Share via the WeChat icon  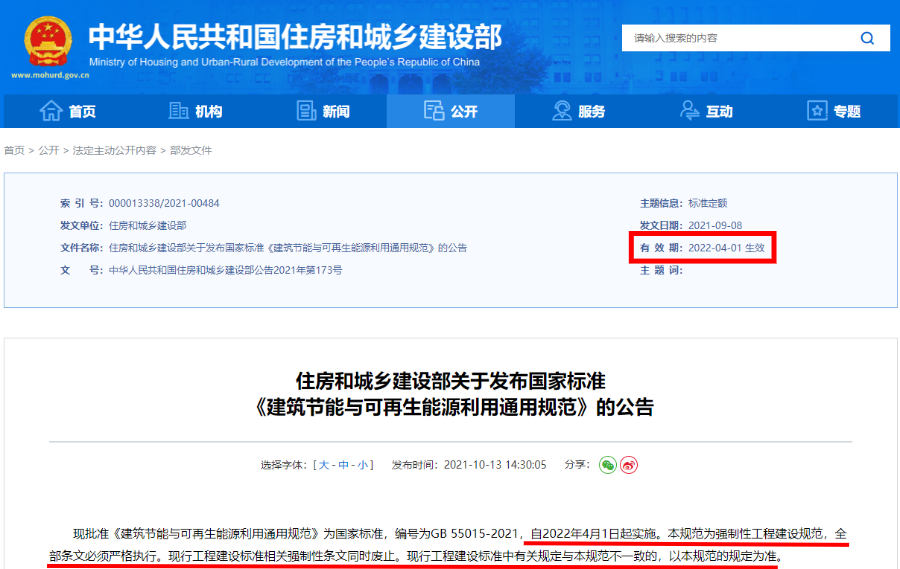click(x=608, y=465)
